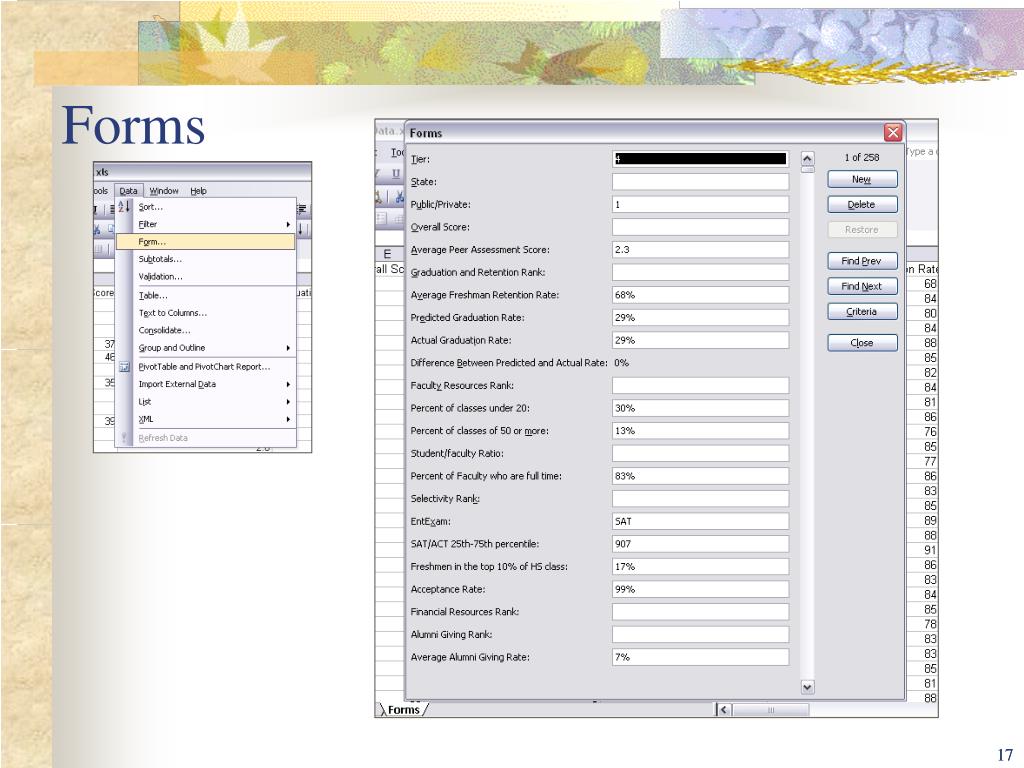The image size is (1024, 768).
Task: Choose Sort... from Data menu
Action: [206, 207]
